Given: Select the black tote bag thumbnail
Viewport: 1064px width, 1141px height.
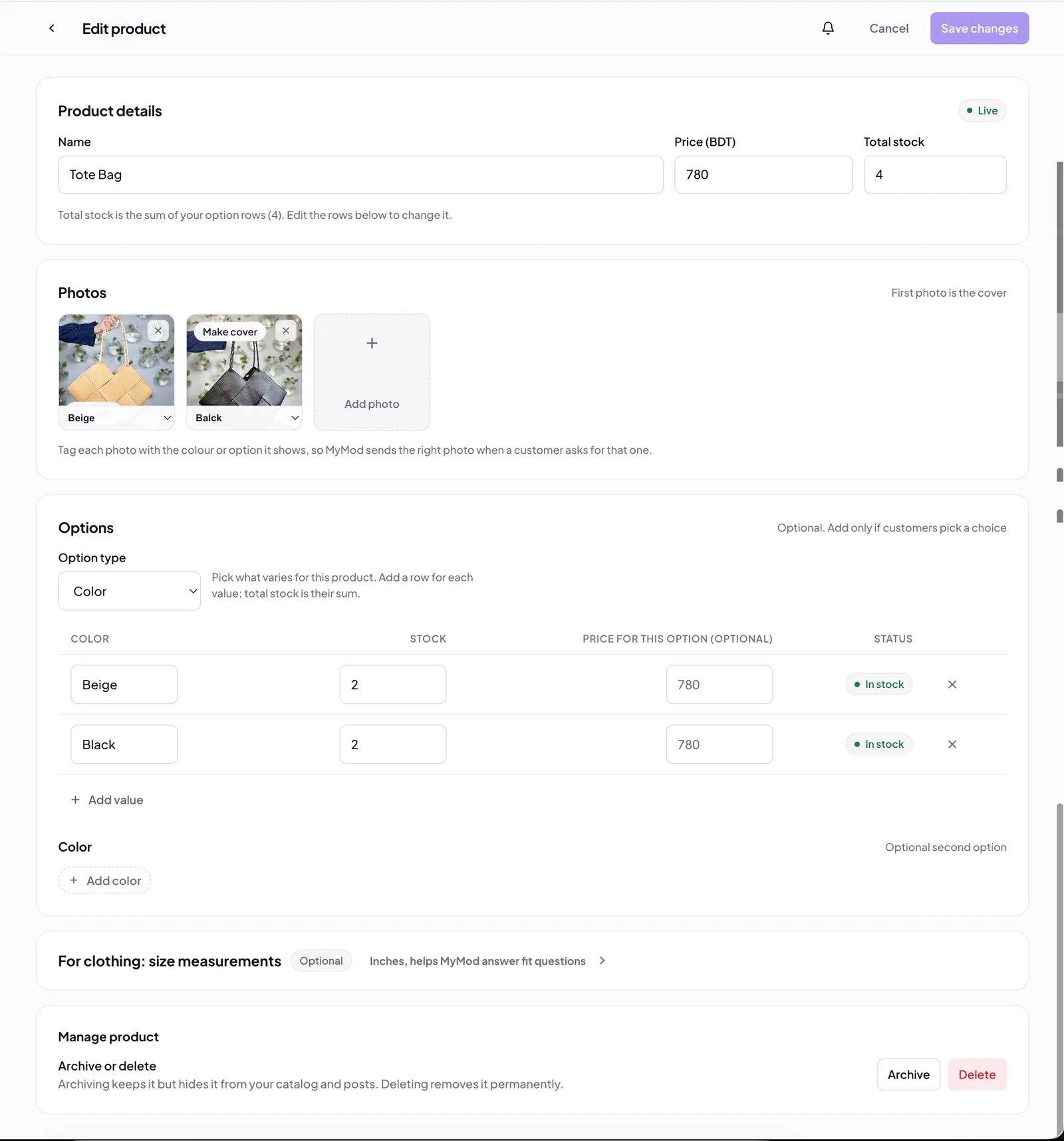Looking at the screenshot, I should pyautogui.click(x=244, y=373).
